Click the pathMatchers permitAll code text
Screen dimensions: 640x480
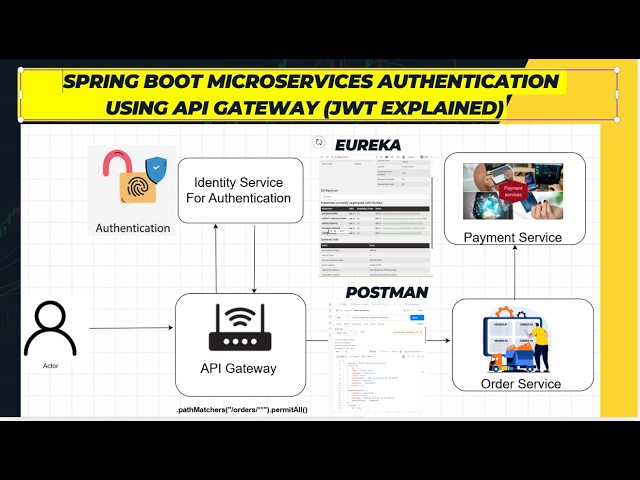click(x=242, y=410)
